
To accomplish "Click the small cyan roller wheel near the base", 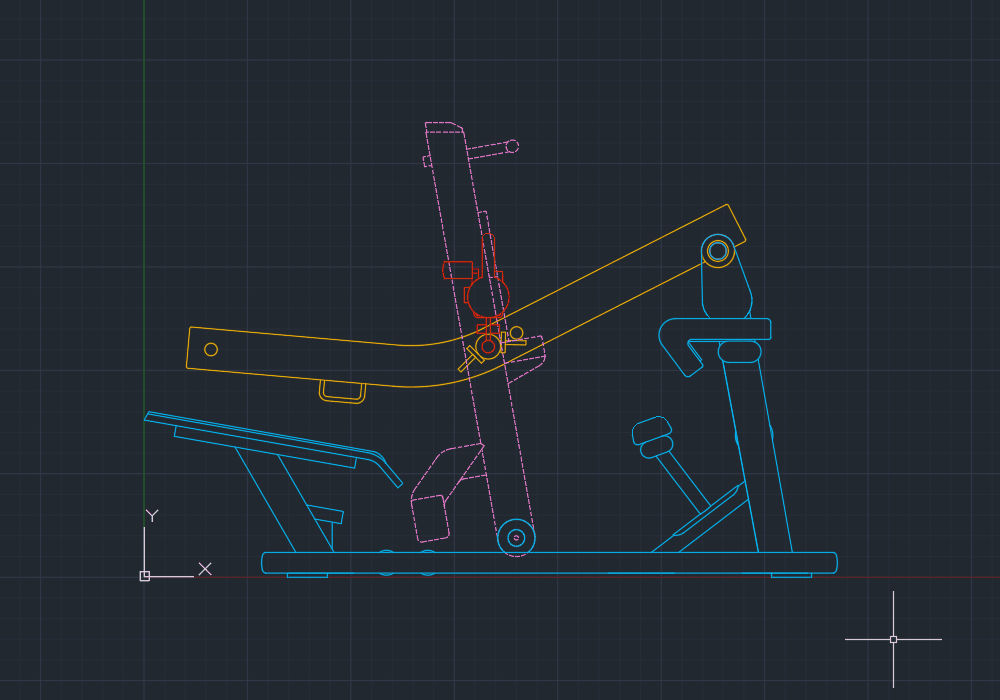I will tap(518, 537).
